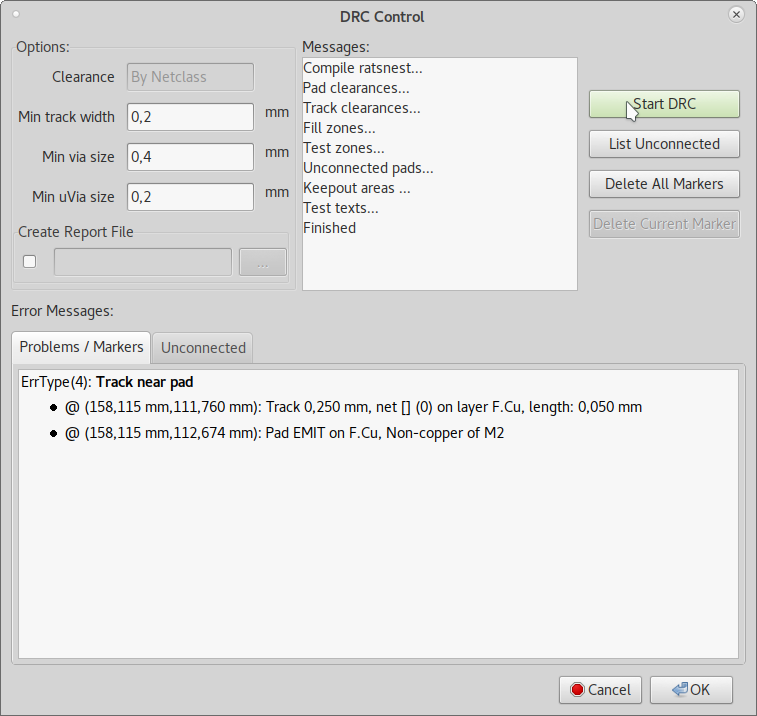
Task: Click Delete All Markers button
Action: click(x=664, y=184)
